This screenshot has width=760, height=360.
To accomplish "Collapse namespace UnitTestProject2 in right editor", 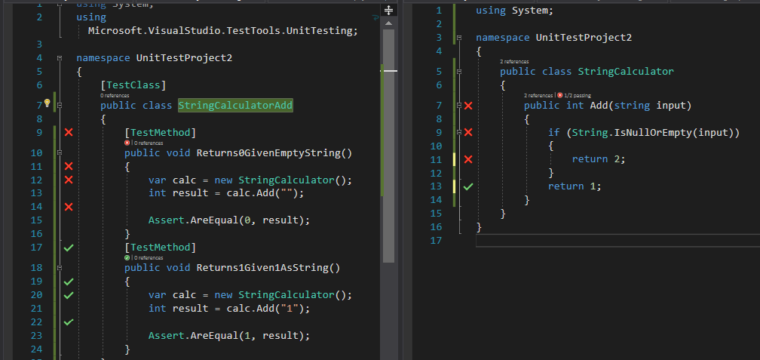I will pos(459,38).
